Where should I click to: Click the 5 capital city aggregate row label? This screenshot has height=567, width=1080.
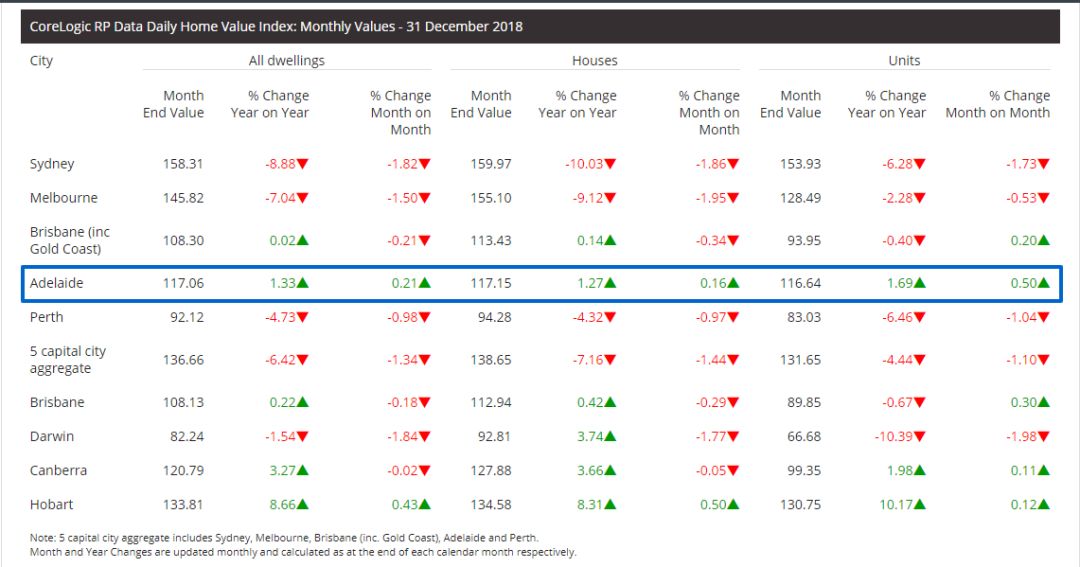point(67,360)
